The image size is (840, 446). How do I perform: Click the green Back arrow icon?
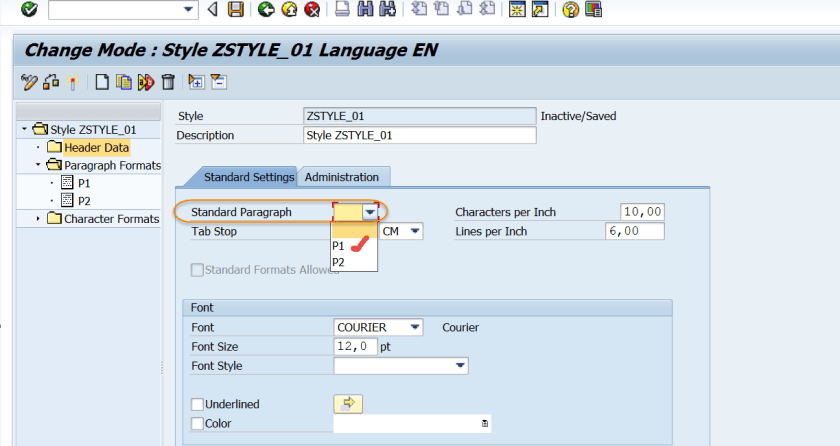(x=265, y=10)
